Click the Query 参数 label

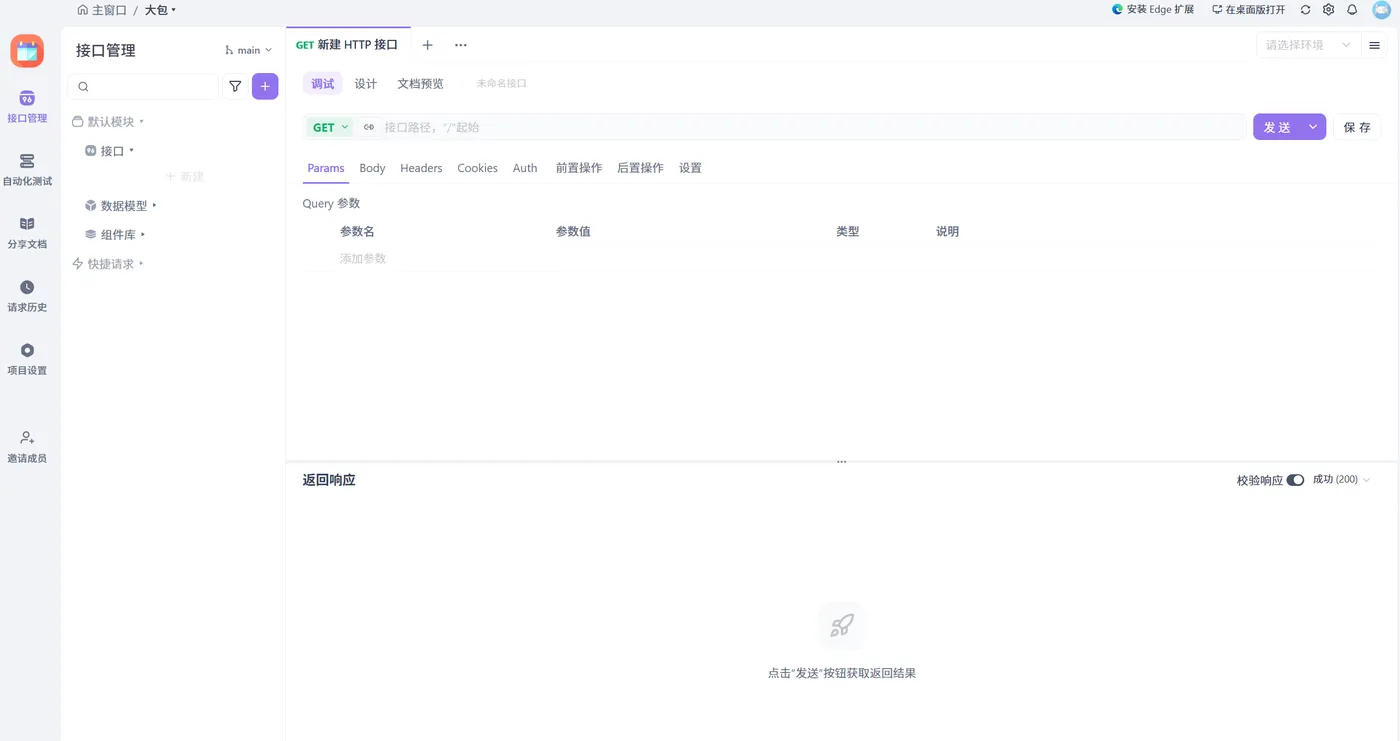(331, 203)
